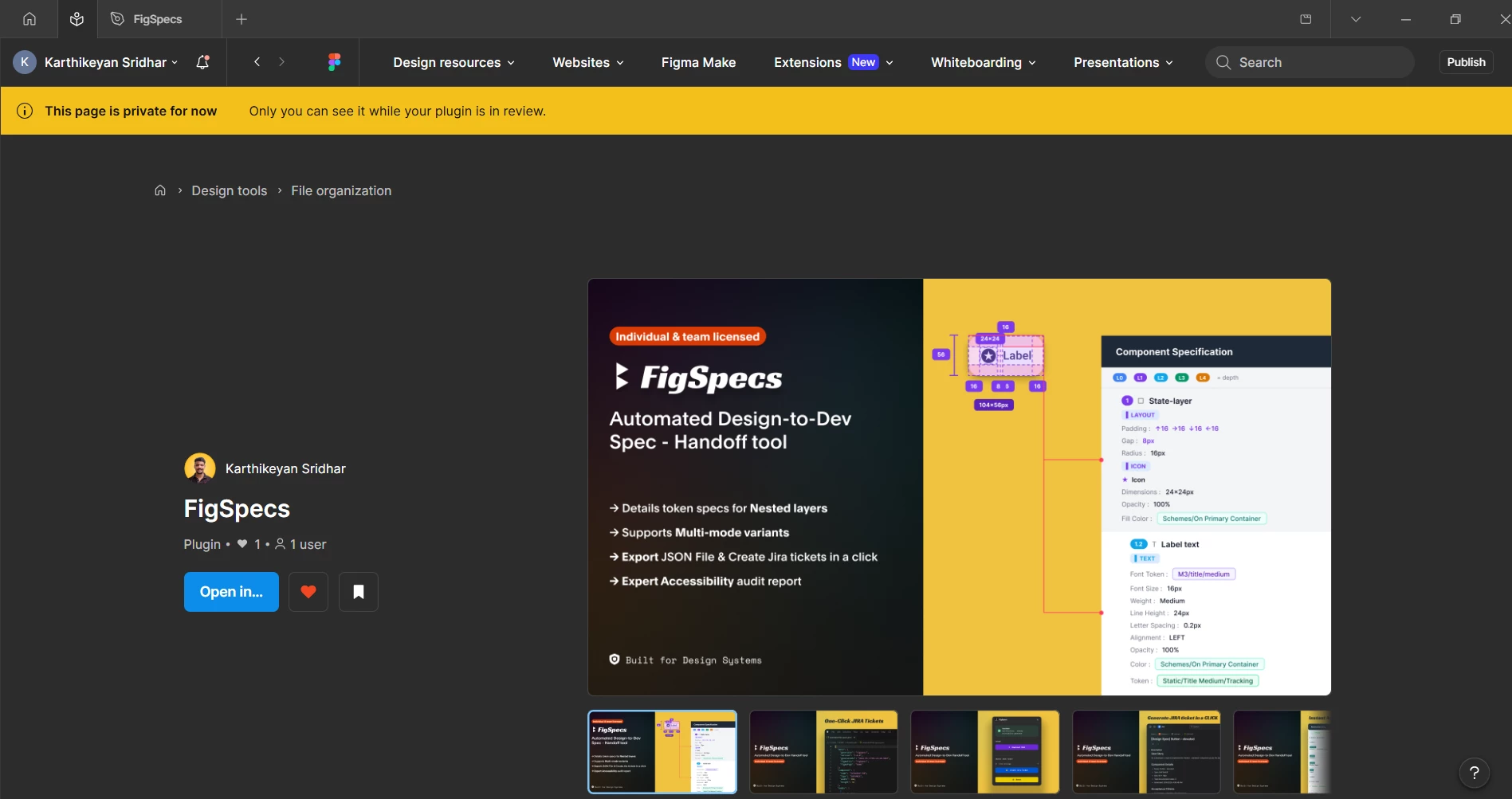Click info icon in private banner
Image resolution: width=1512 pixels, height=799 pixels.
tap(25, 111)
